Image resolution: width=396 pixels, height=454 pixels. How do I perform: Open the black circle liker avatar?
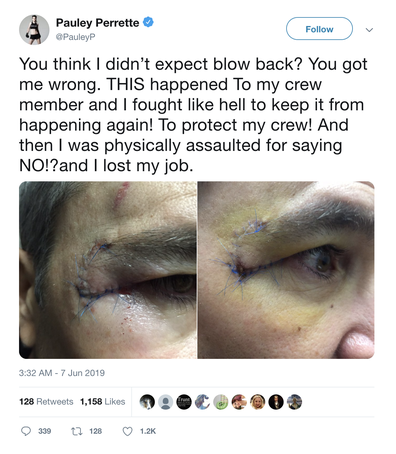[184, 402]
